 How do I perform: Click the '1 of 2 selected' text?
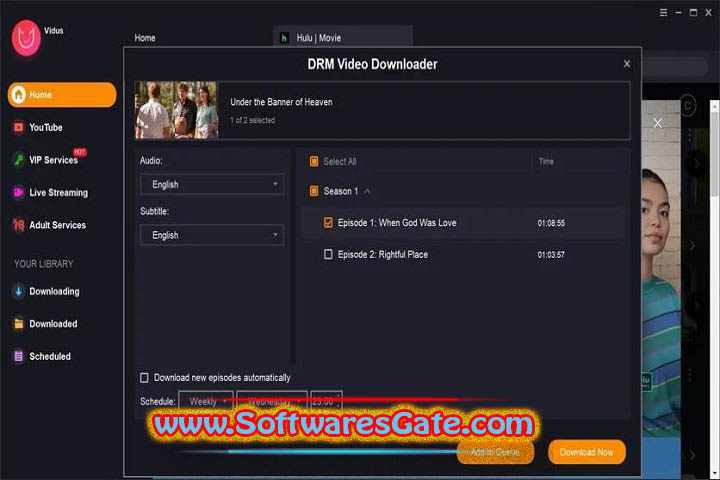[253, 120]
